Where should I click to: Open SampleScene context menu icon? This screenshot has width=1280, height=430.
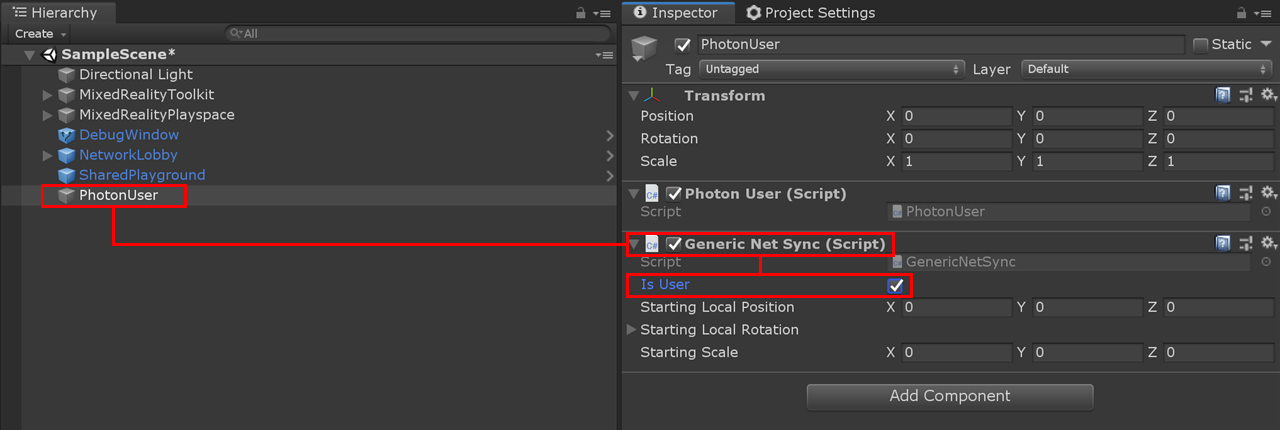(x=603, y=55)
